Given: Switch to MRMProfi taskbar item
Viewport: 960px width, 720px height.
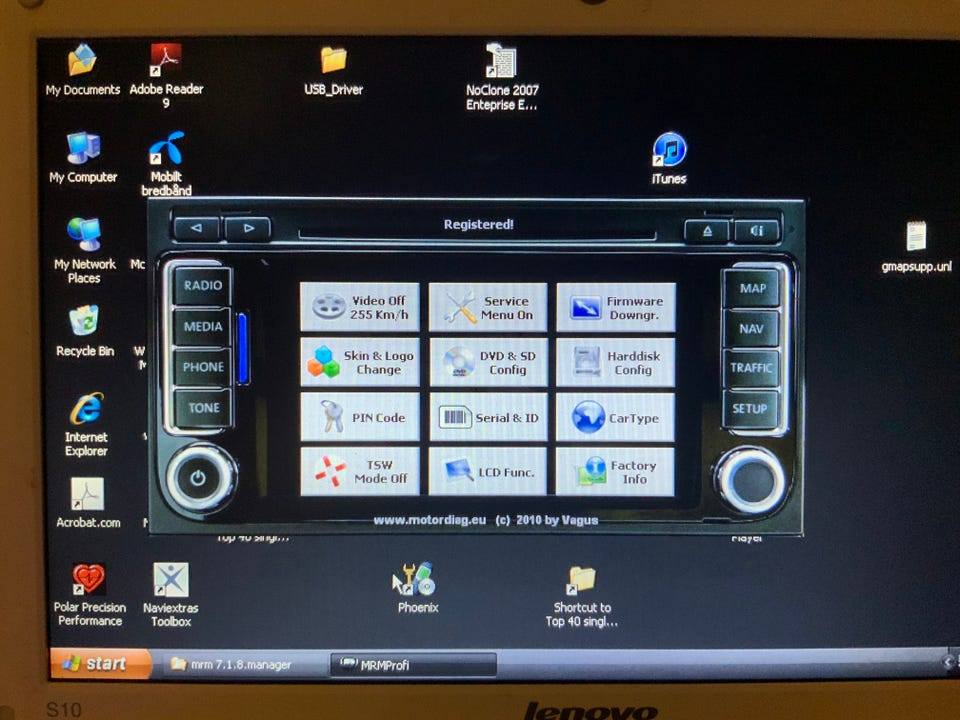Looking at the screenshot, I should [x=413, y=665].
